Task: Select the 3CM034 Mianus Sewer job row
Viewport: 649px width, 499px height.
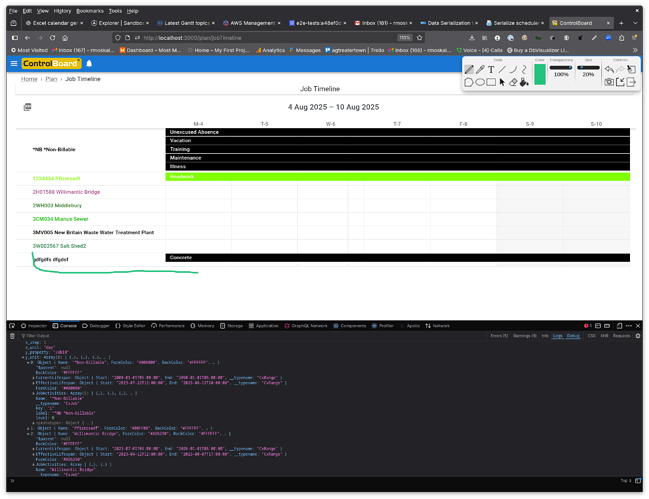Action: click(x=60, y=219)
